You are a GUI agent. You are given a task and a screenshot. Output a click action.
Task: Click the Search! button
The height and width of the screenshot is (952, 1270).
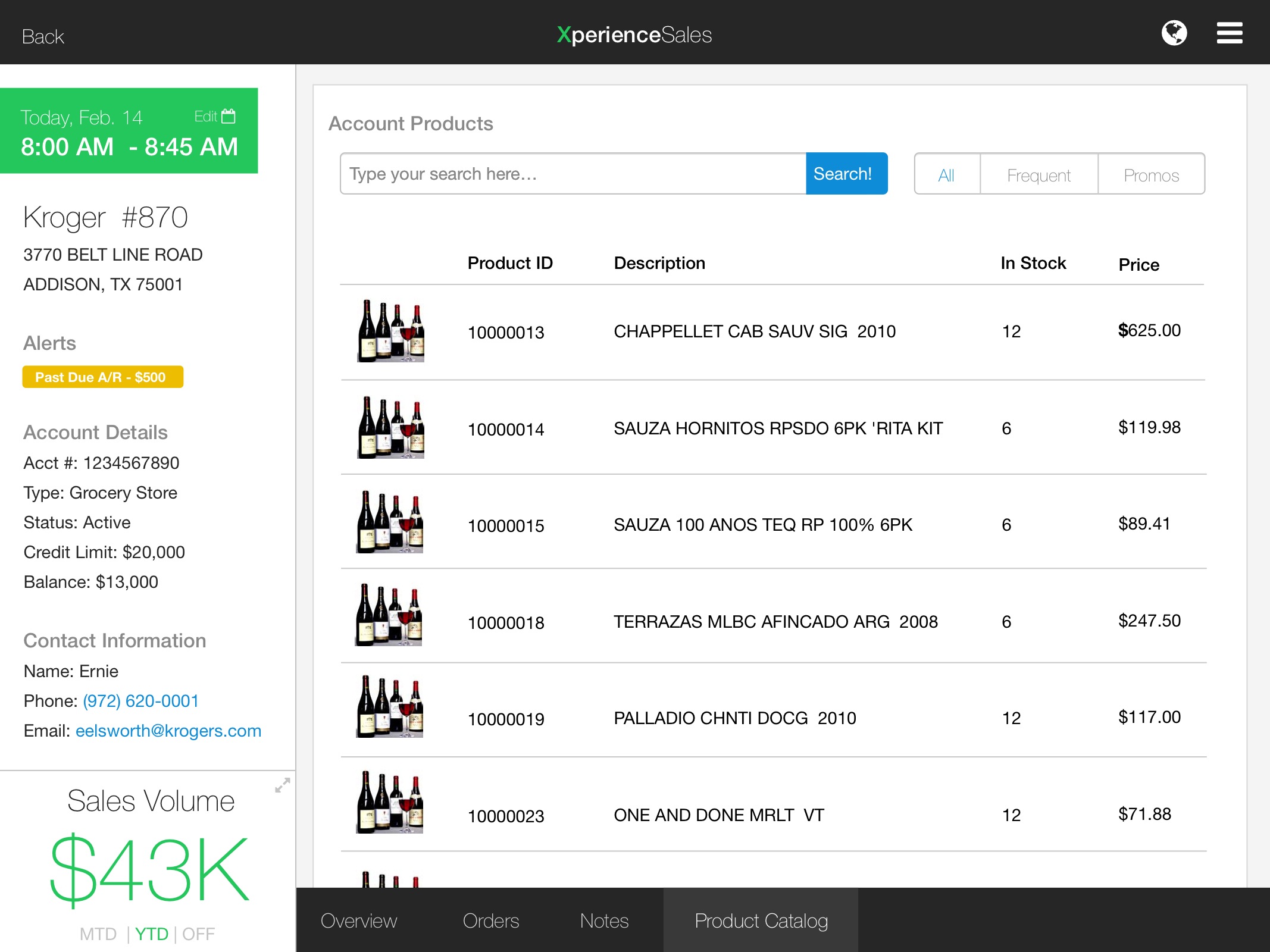click(846, 174)
